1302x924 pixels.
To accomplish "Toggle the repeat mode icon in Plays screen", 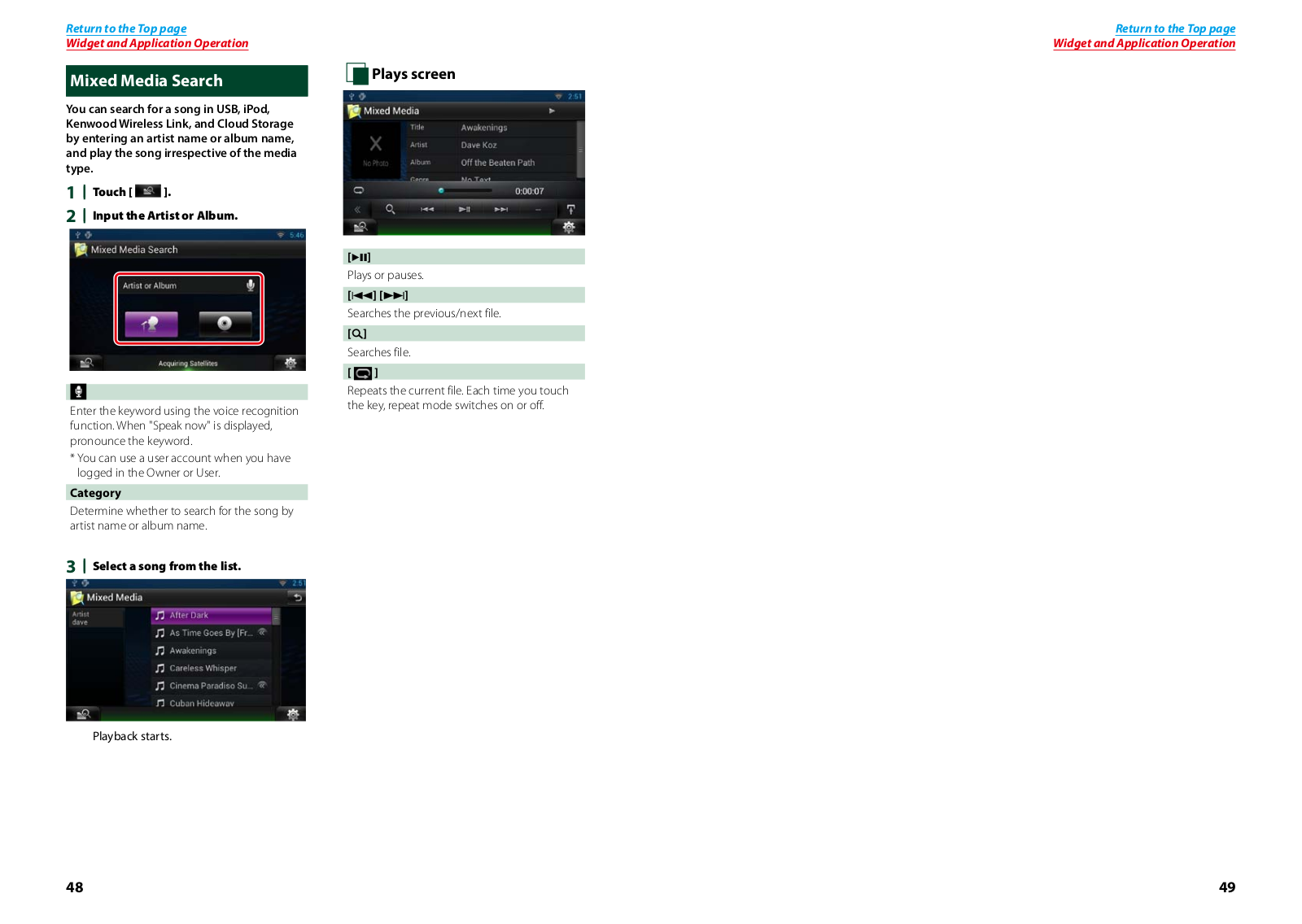I will click(x=358, y=190).
